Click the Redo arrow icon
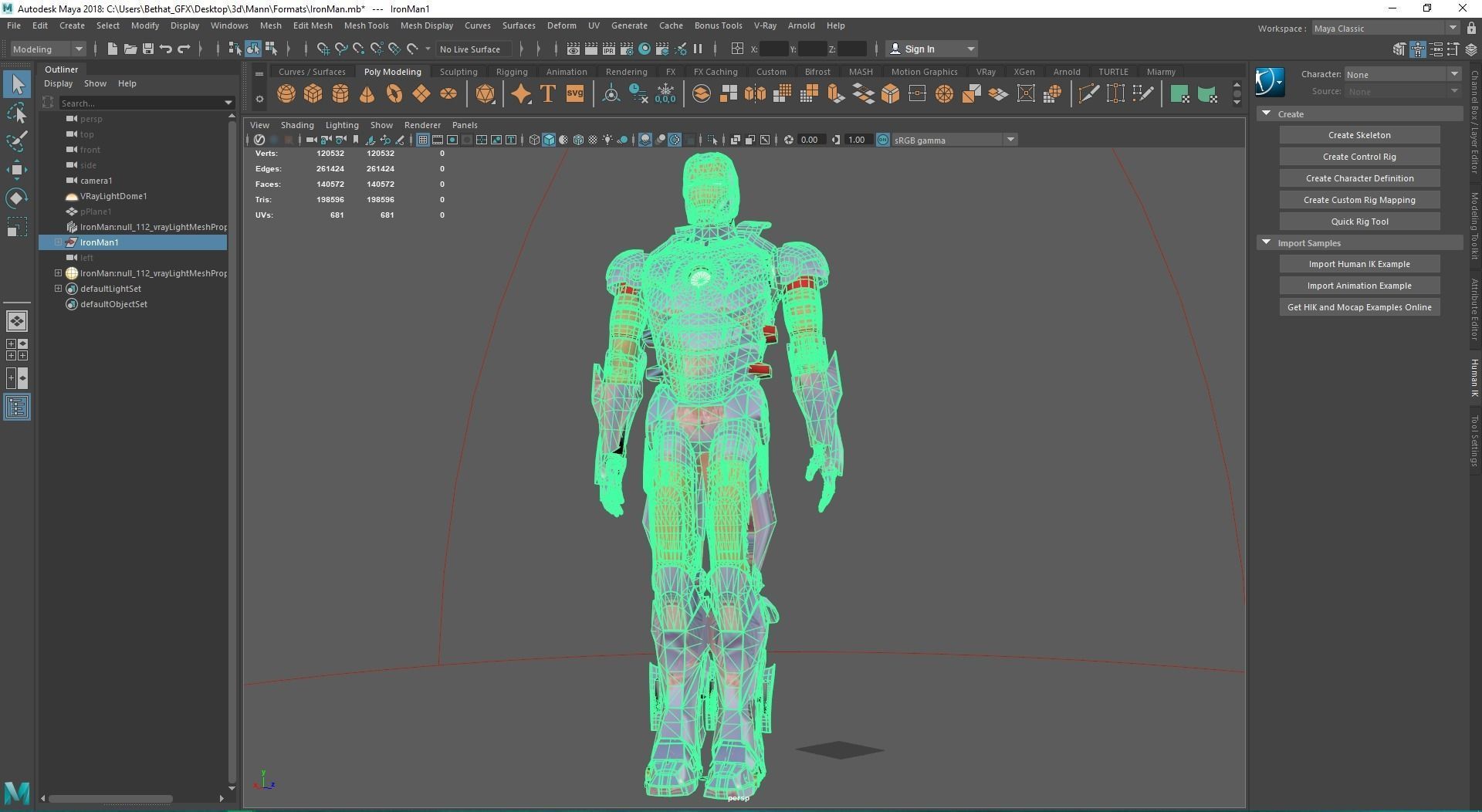Image resolution: width=1482 pixels, height=812 pixels. click(x=184, y=49)
